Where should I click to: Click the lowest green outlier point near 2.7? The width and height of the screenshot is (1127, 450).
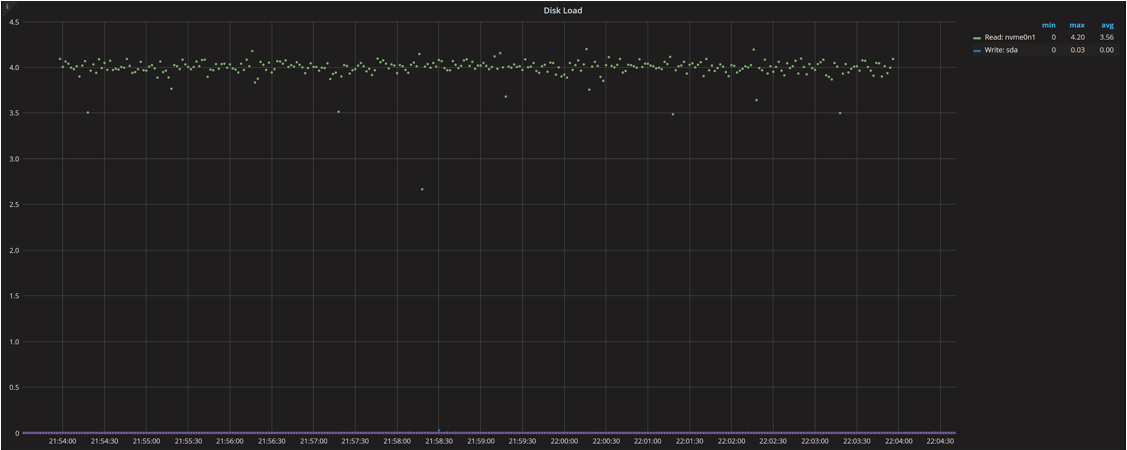pyautogui.click(x=422, y=189)
